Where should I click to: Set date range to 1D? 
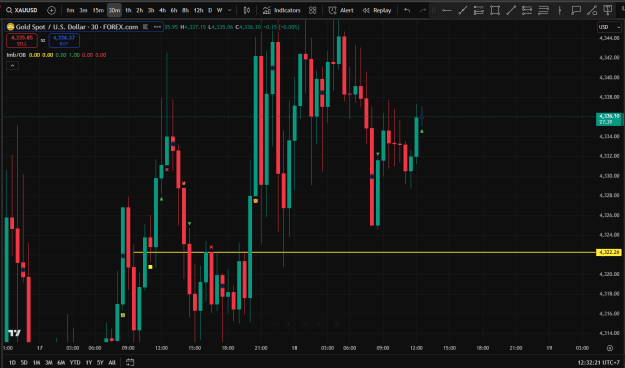tap(12, 362)
